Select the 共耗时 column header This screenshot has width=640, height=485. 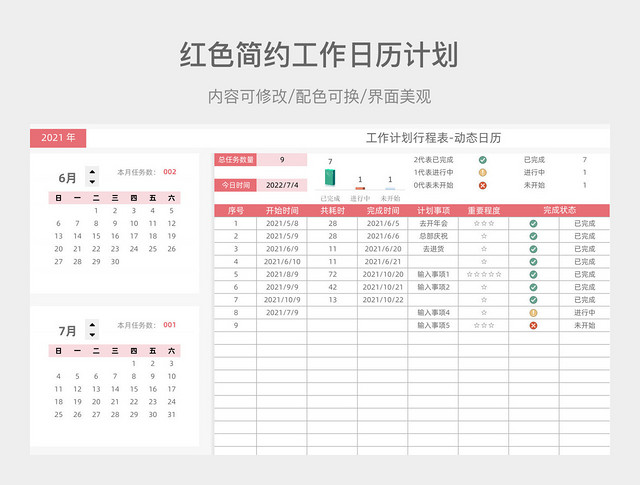coord(332,211)
